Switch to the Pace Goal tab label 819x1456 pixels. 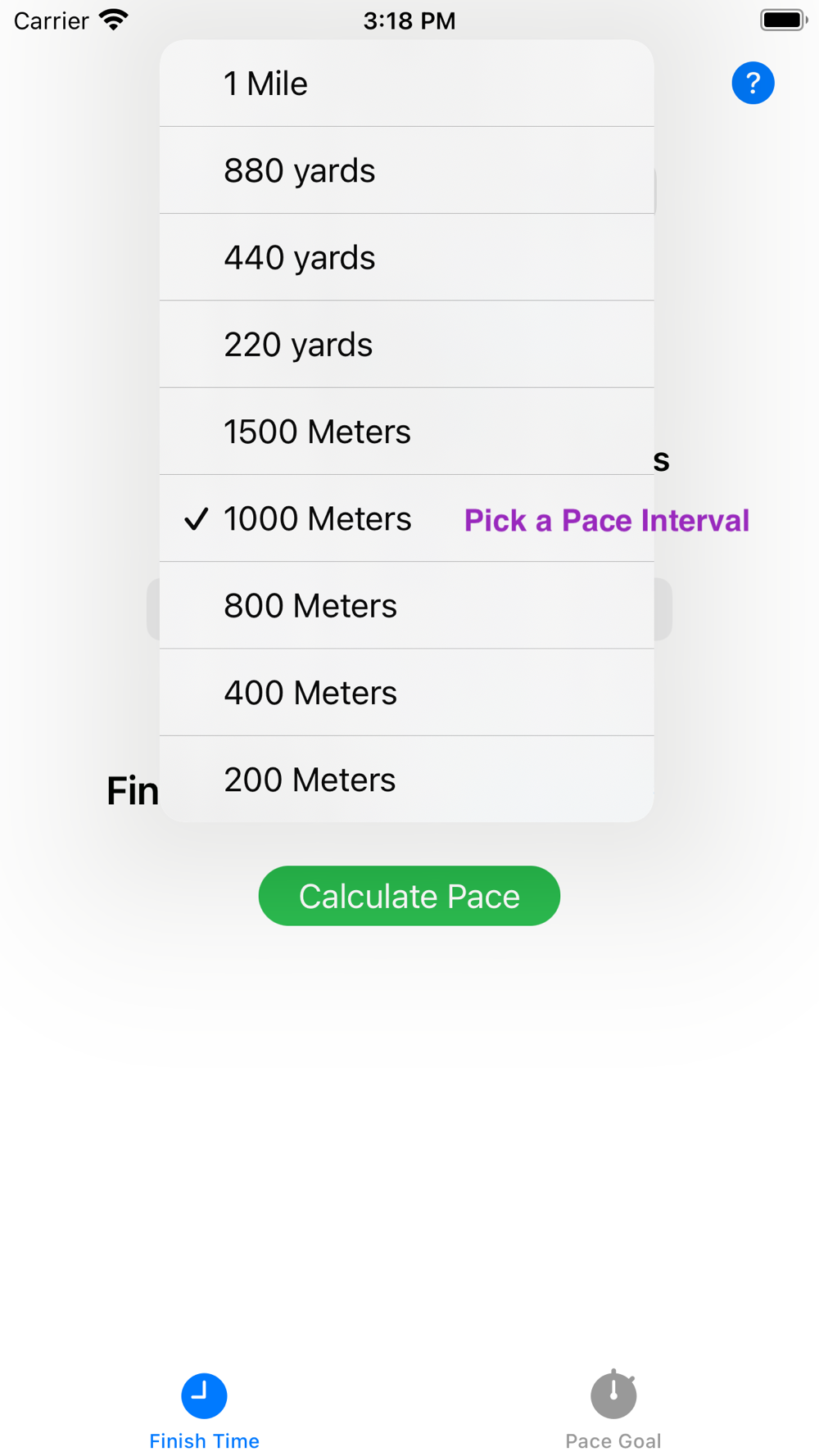click(x=613, y=1441)
